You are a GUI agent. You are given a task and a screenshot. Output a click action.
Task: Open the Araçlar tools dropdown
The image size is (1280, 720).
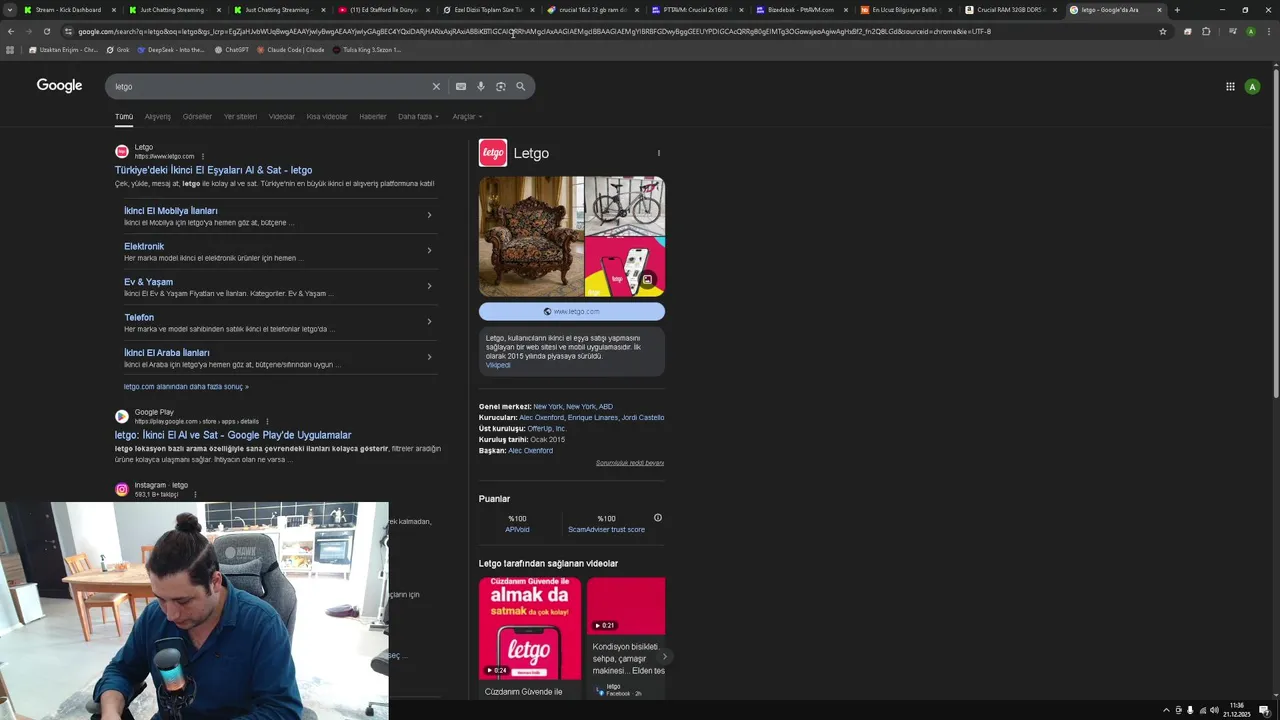pyautogui.click(x=467, y=117)
